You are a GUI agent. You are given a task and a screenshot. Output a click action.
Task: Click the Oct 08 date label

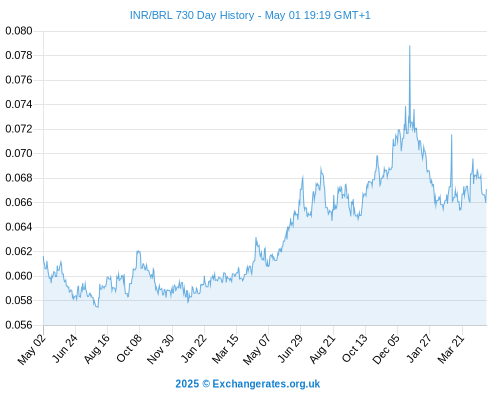pos(129,349)
